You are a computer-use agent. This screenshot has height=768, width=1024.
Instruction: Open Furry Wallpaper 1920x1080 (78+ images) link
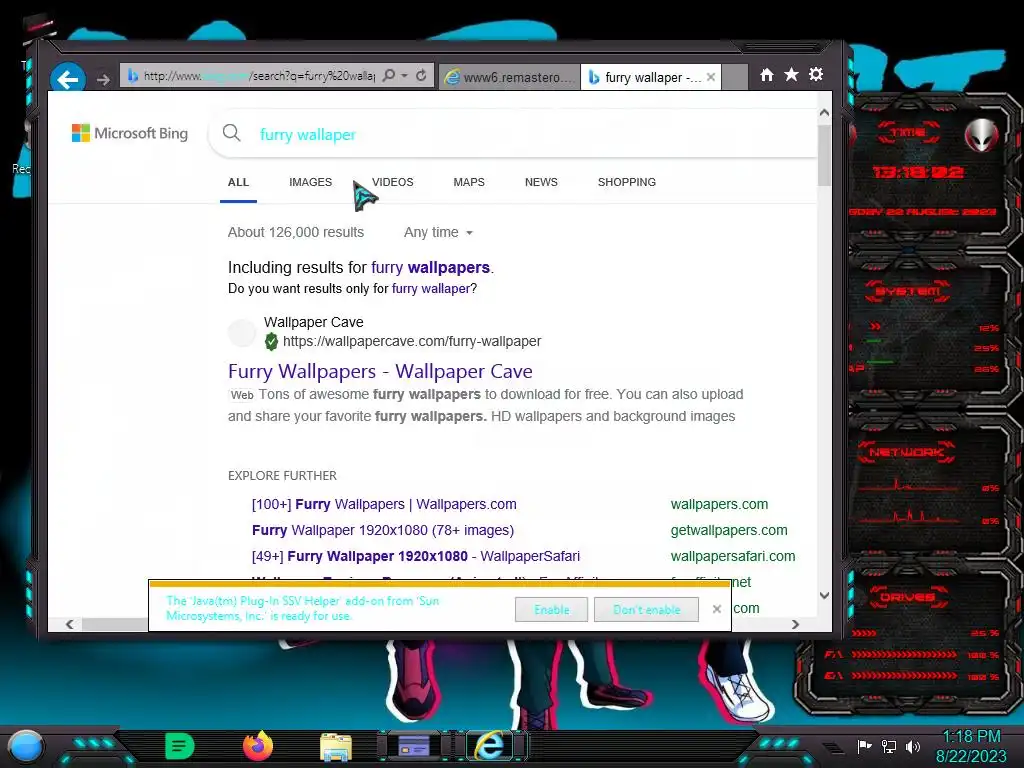tap(383, 530)
